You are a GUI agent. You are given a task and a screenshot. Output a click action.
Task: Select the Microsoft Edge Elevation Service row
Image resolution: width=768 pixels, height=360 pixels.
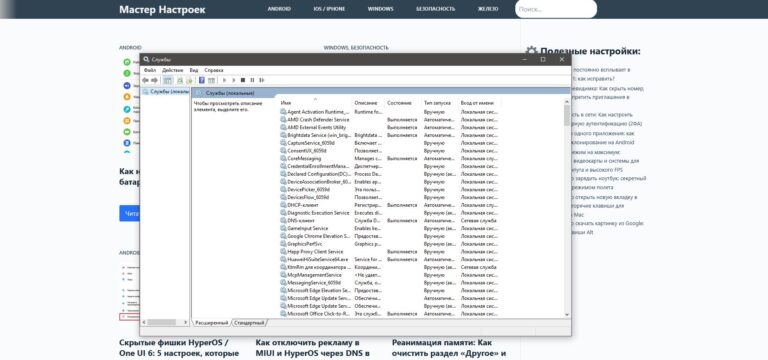[x=390, y=290]
